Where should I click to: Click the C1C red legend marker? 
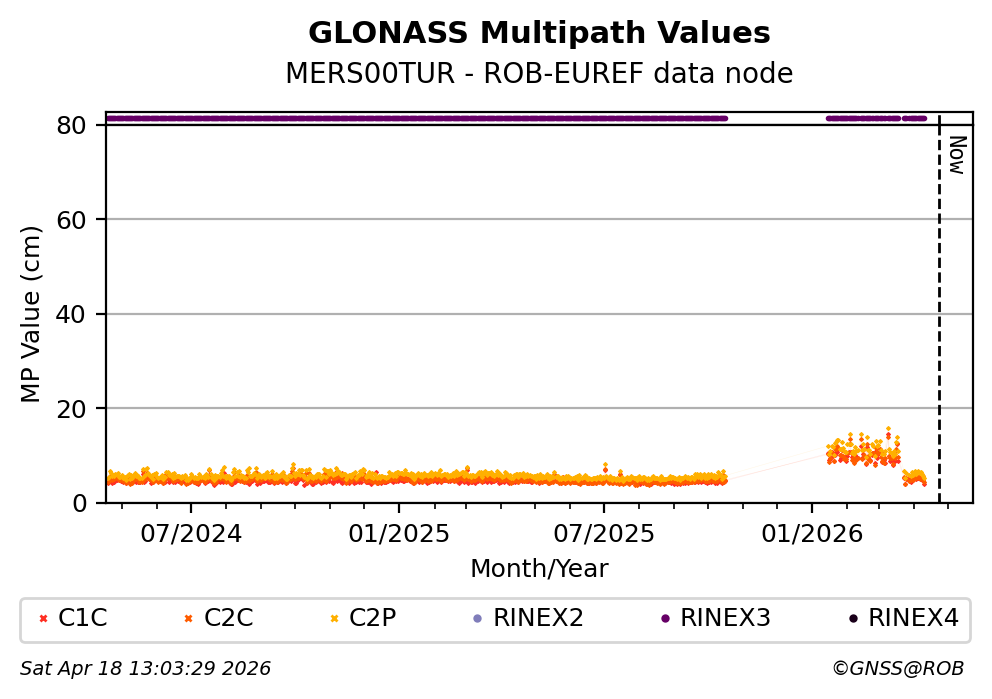[43, 619]
